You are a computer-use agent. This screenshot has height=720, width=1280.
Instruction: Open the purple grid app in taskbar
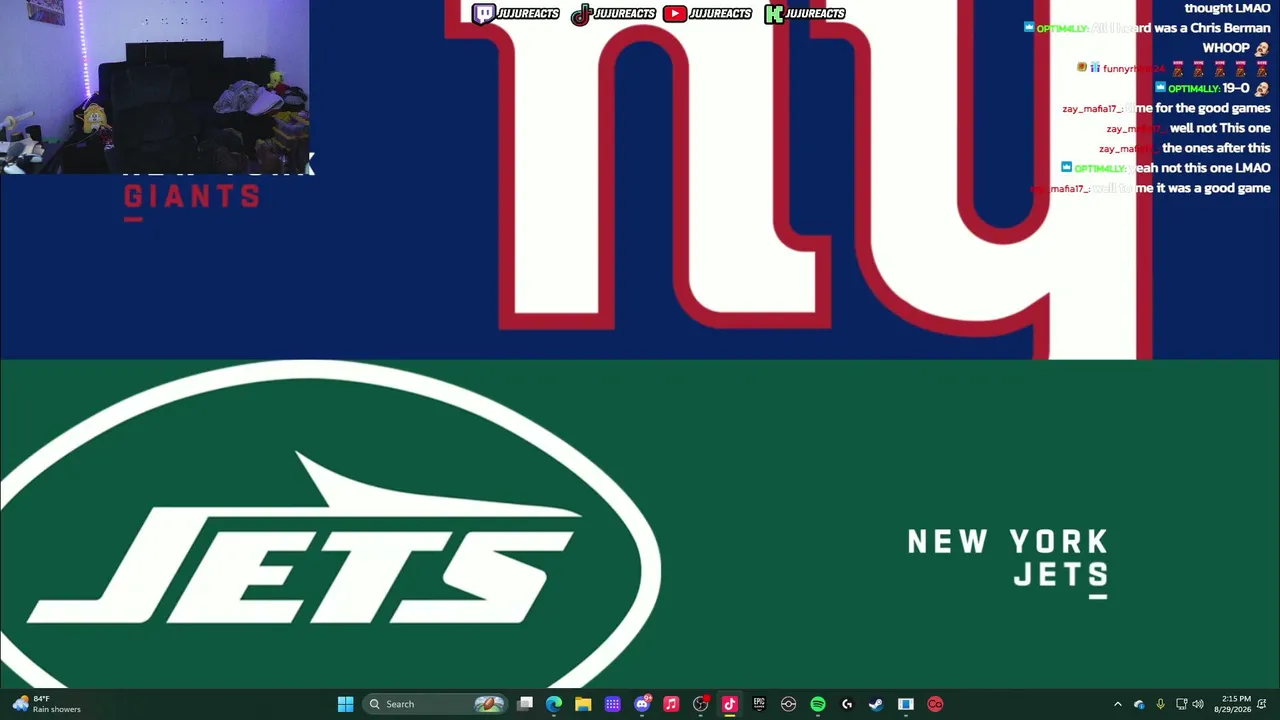click(612, 704)
